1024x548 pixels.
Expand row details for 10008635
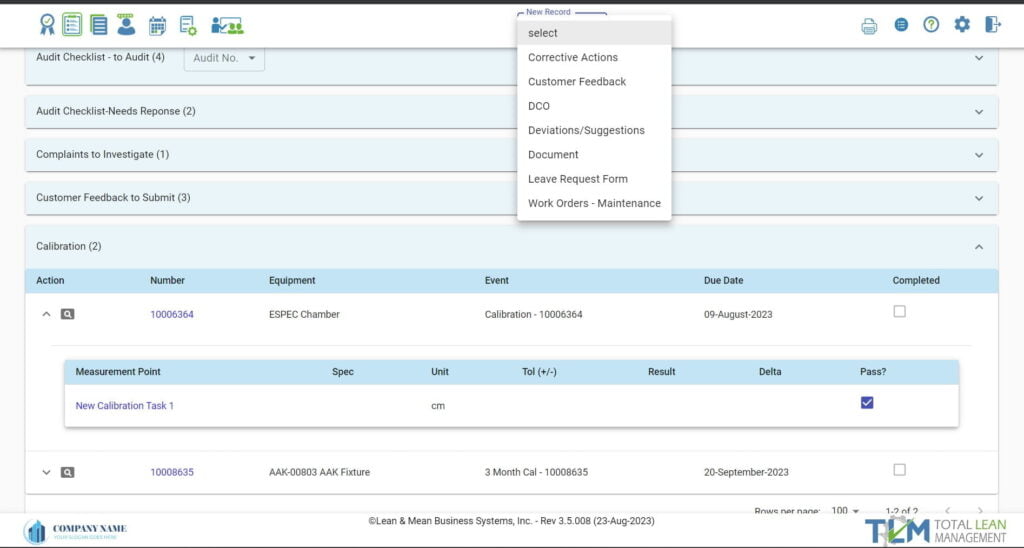46,472
